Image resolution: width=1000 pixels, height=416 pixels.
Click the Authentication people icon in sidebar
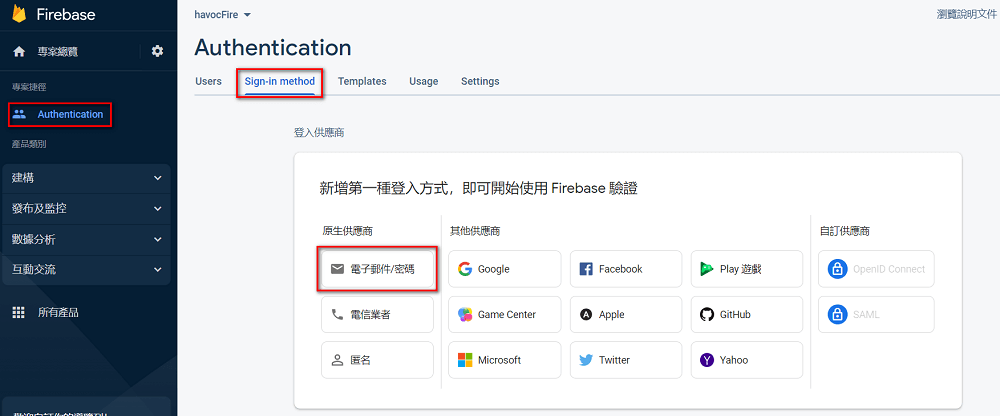[x=19, y=114]
